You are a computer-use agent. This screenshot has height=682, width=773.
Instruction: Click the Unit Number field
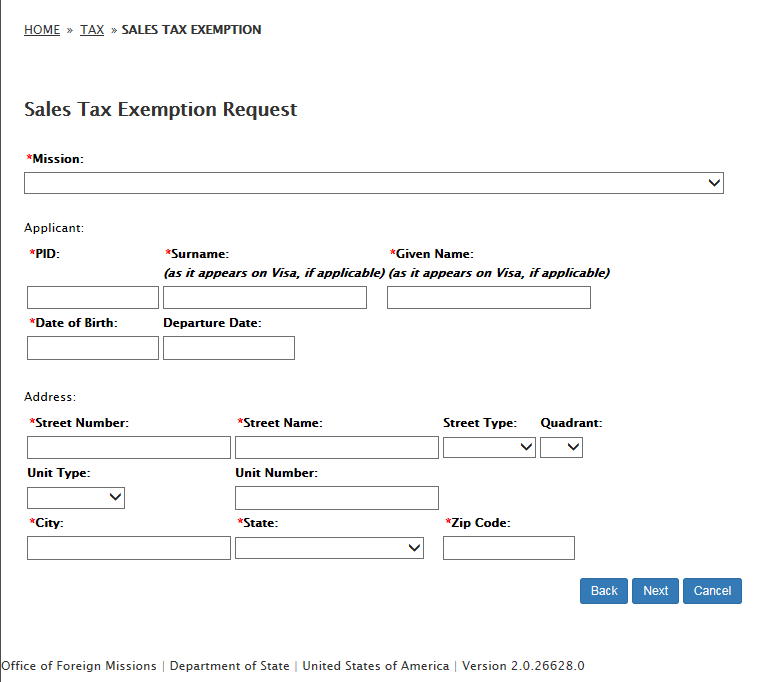pos(337,498)
